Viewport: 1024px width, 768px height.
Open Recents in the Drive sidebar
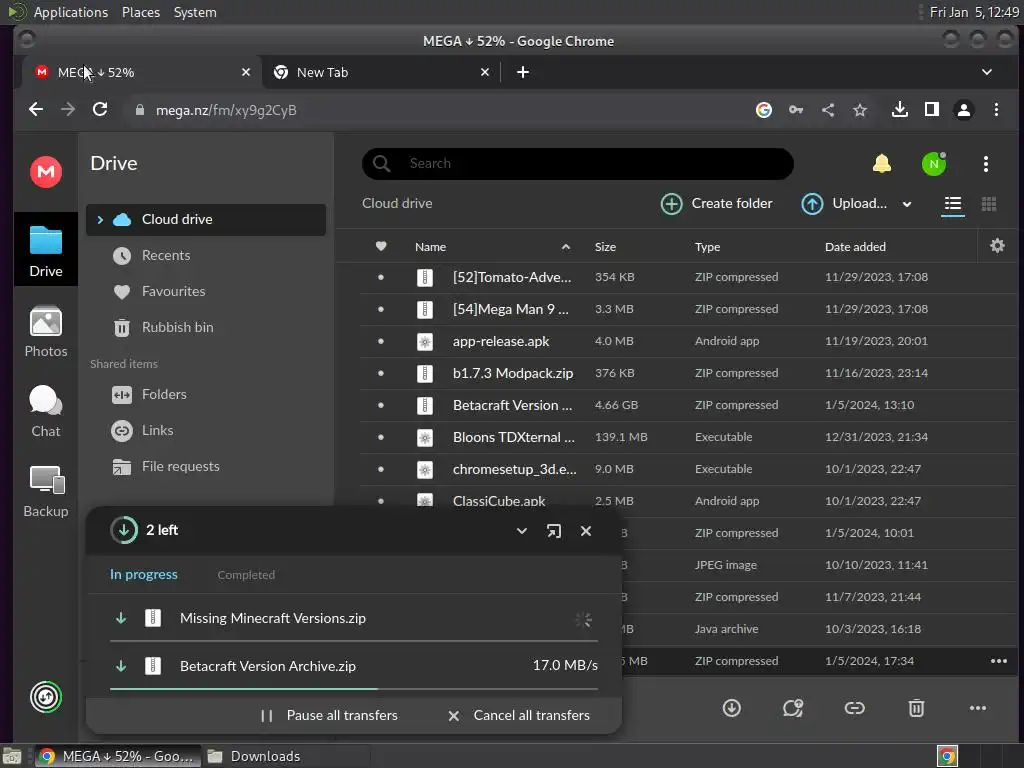(x=206, y=255)
